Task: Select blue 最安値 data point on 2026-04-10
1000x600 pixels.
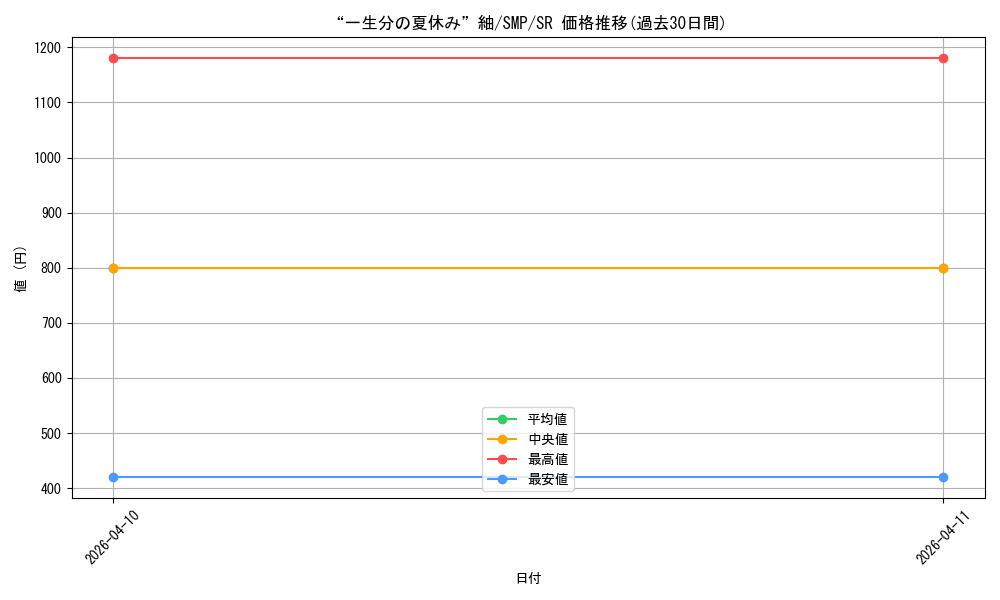Action: tap(114, 478)
